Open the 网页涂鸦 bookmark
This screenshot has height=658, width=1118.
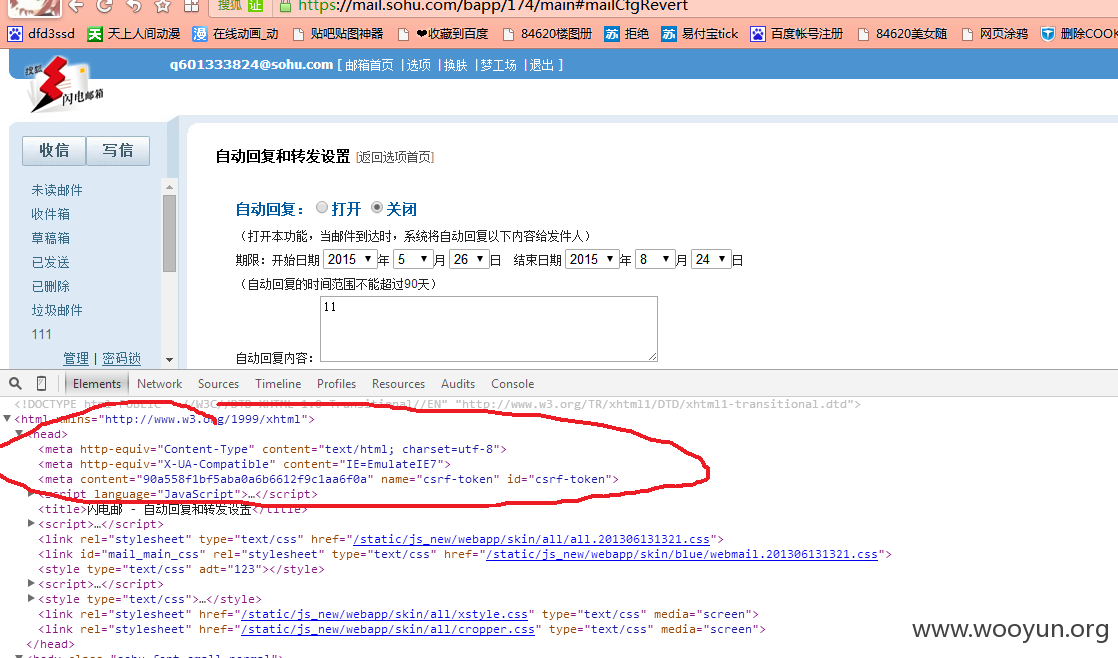tap(995, 34)
